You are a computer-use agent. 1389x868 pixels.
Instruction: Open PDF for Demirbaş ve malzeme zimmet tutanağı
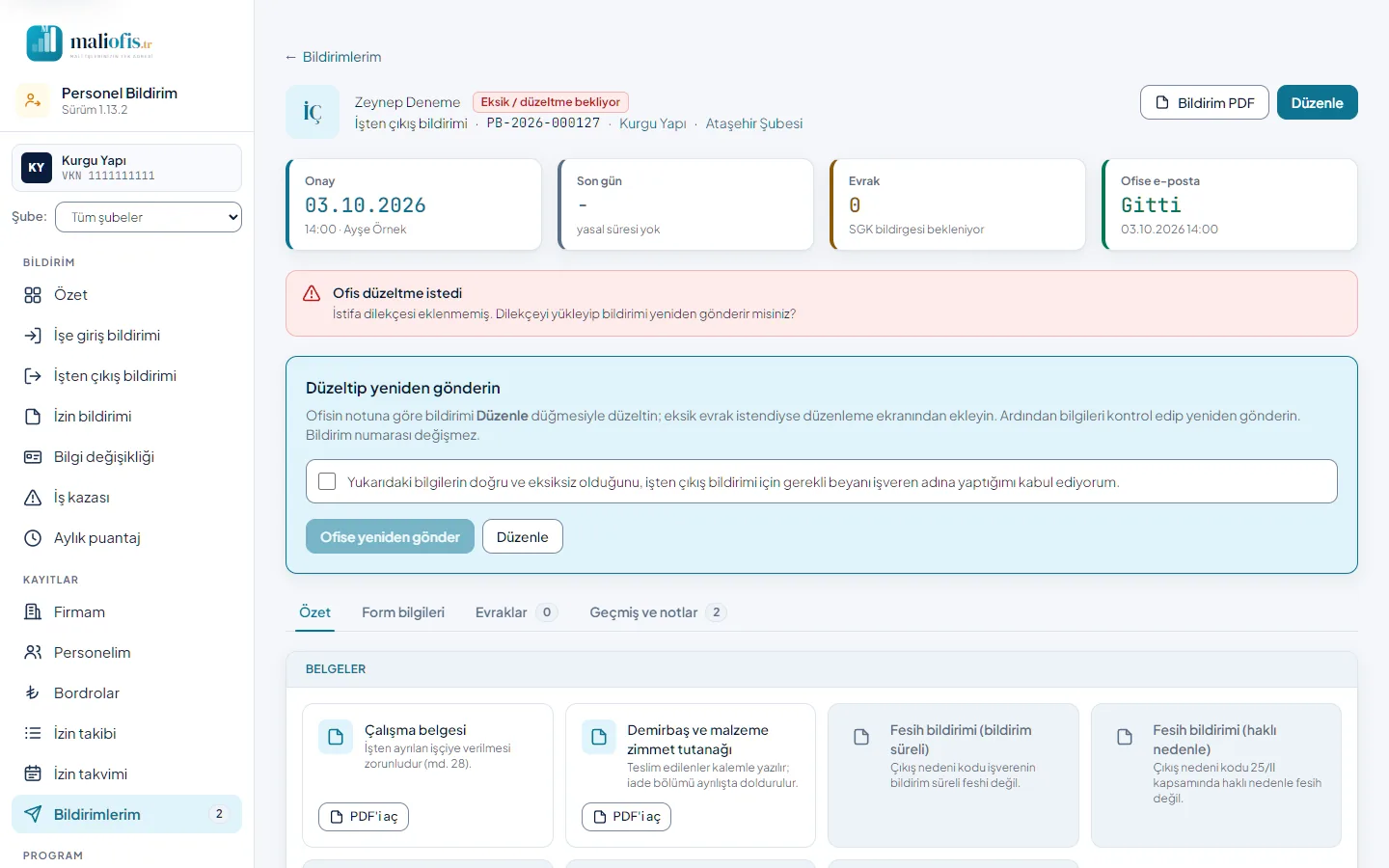click(x=626, y=817)
